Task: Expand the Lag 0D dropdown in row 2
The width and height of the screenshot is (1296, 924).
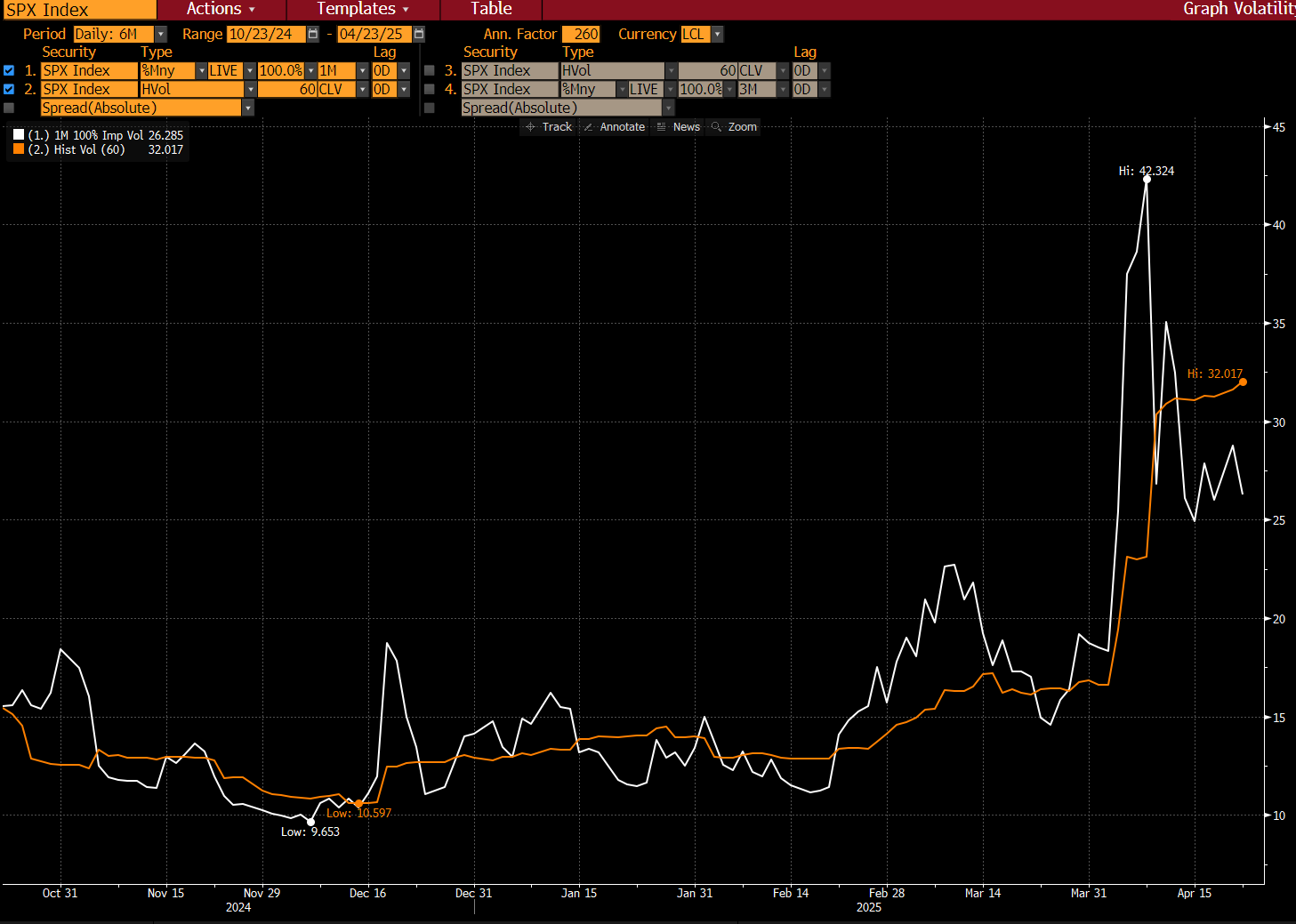Action: point(404,89)
